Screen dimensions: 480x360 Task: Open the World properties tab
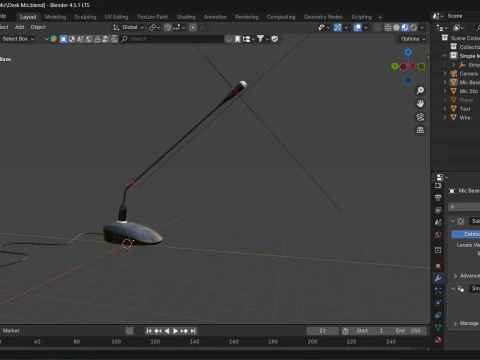438,235
